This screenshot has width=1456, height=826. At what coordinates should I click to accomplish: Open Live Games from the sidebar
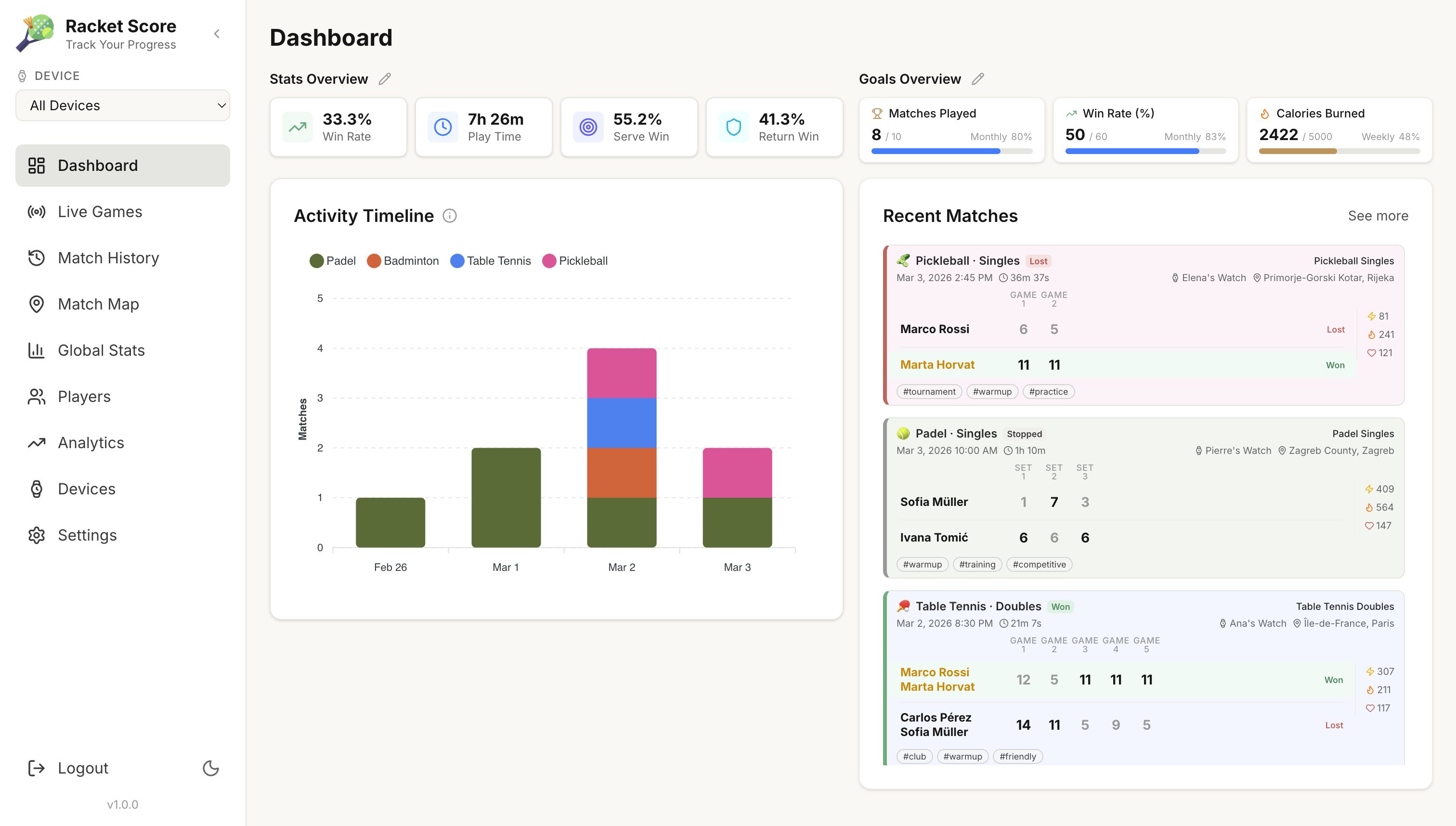click(100, 212)
